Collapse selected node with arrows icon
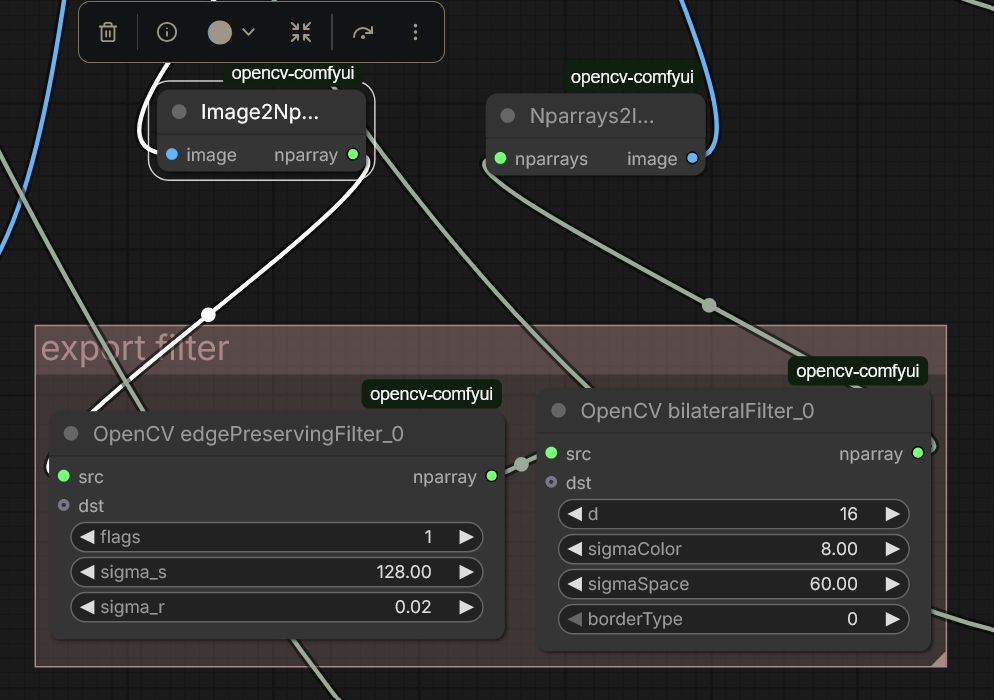994x700 pixels. (x=301, y=32)
